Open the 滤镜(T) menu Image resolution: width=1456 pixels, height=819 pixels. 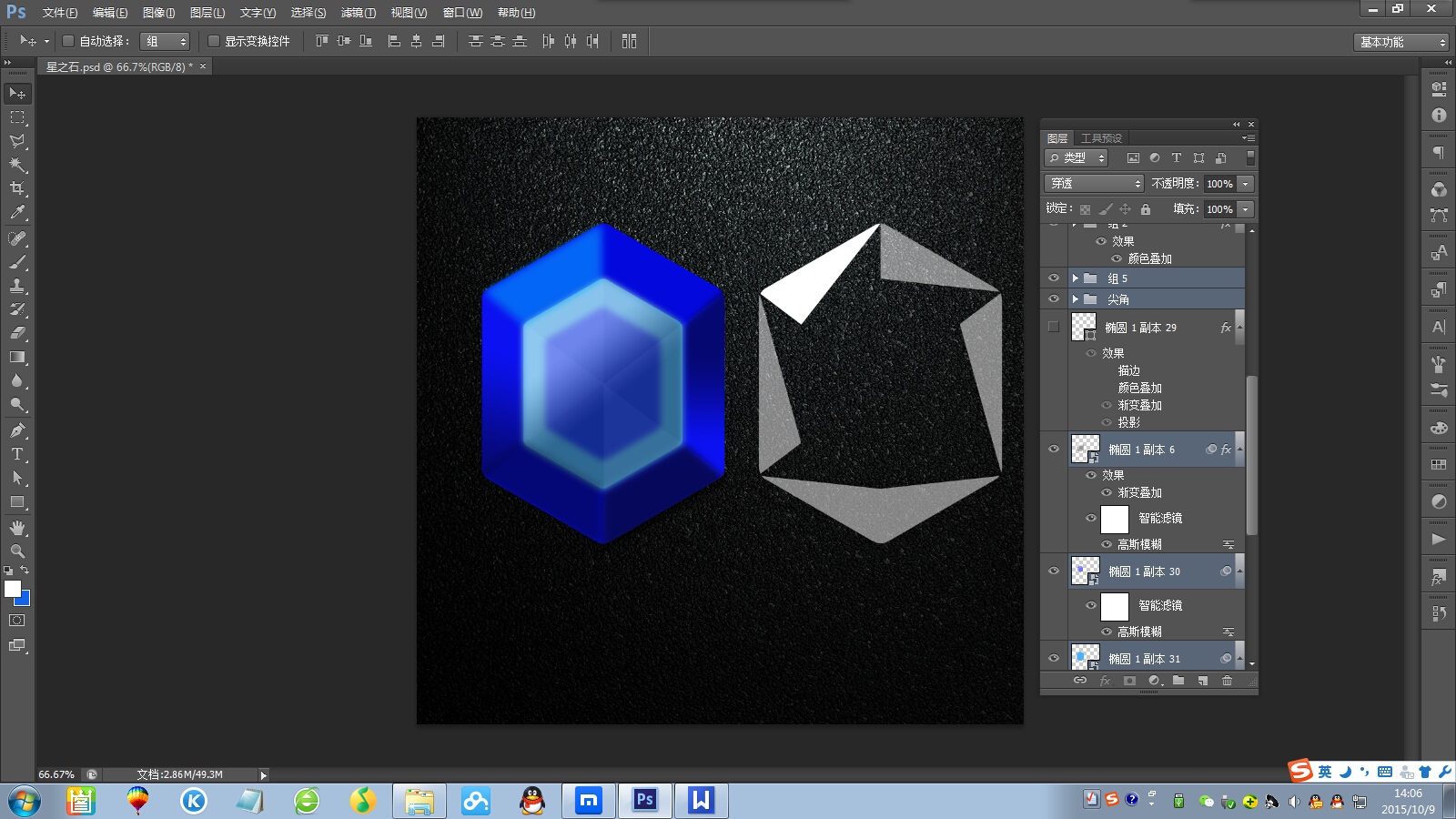[358, 13]
